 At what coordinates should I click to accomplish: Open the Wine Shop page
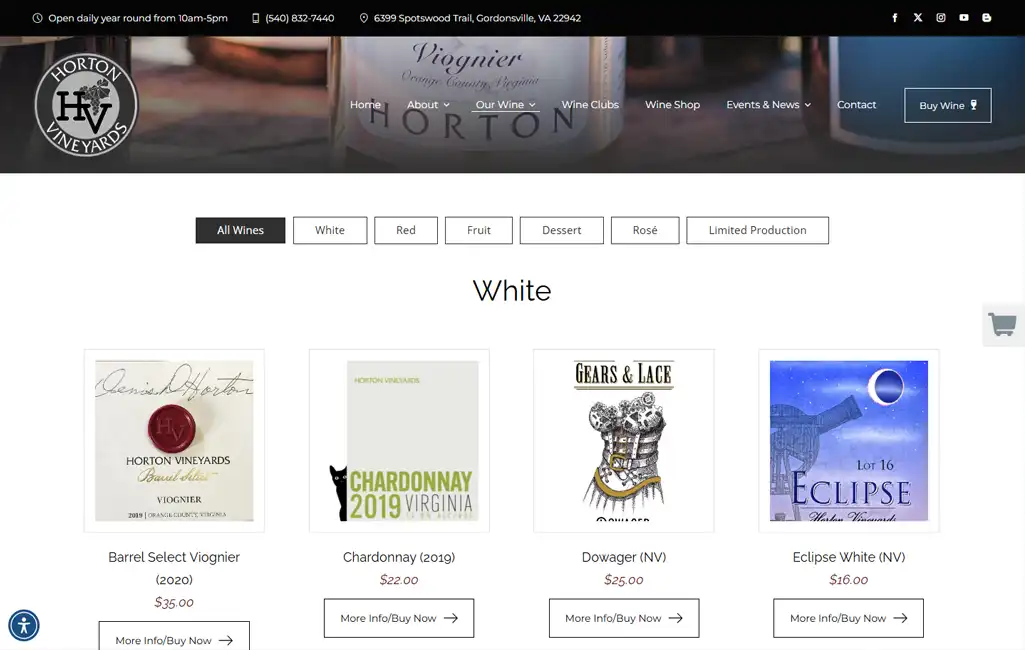673,105
